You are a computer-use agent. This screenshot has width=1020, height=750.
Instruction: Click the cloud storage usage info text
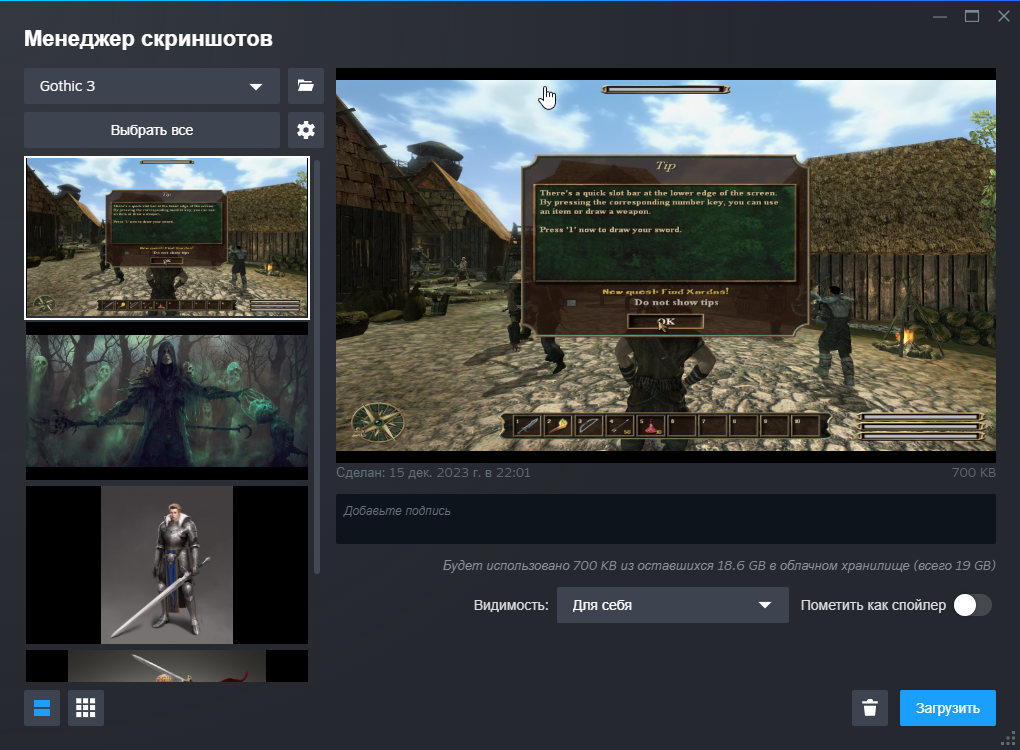click(x=719, y=565)
